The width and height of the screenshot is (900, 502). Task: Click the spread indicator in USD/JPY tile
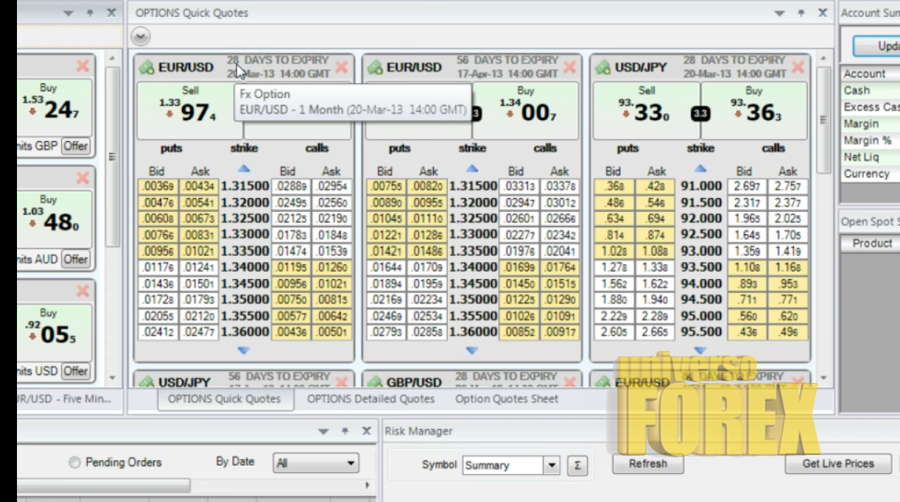pyautogui.click(x=700, y=113)
